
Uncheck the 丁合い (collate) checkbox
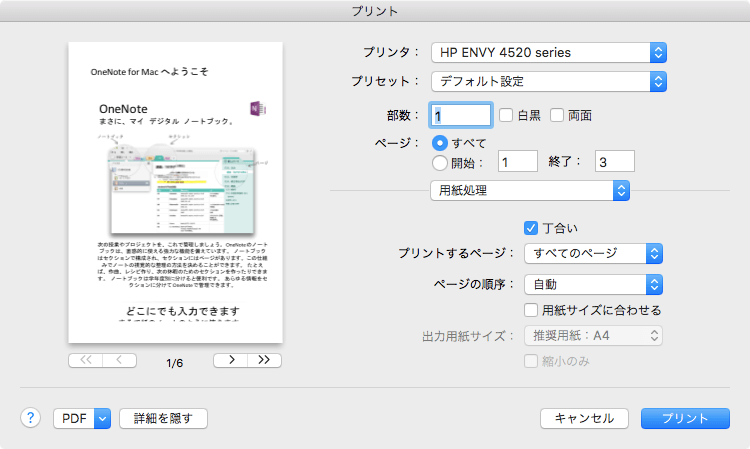(531, 228)
